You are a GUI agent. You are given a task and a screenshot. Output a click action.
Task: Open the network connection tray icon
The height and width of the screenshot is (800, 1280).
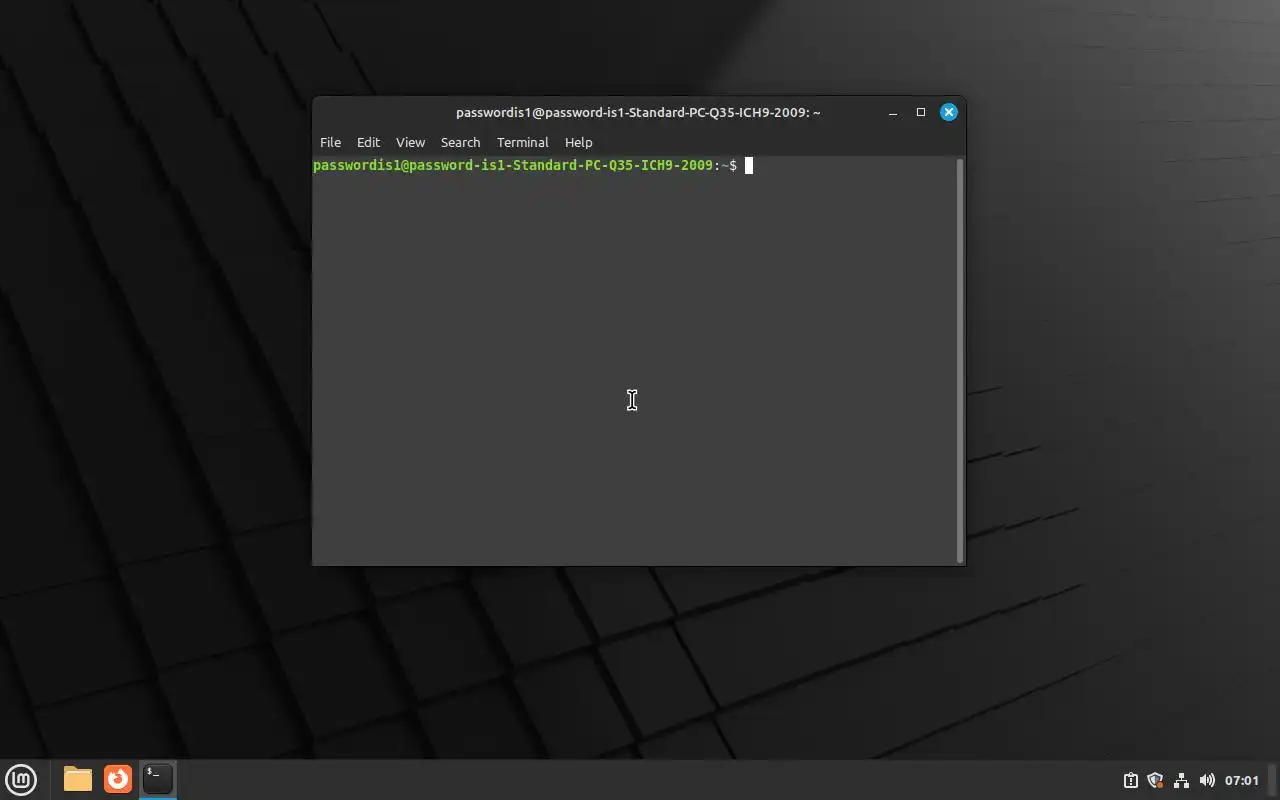1181,780
